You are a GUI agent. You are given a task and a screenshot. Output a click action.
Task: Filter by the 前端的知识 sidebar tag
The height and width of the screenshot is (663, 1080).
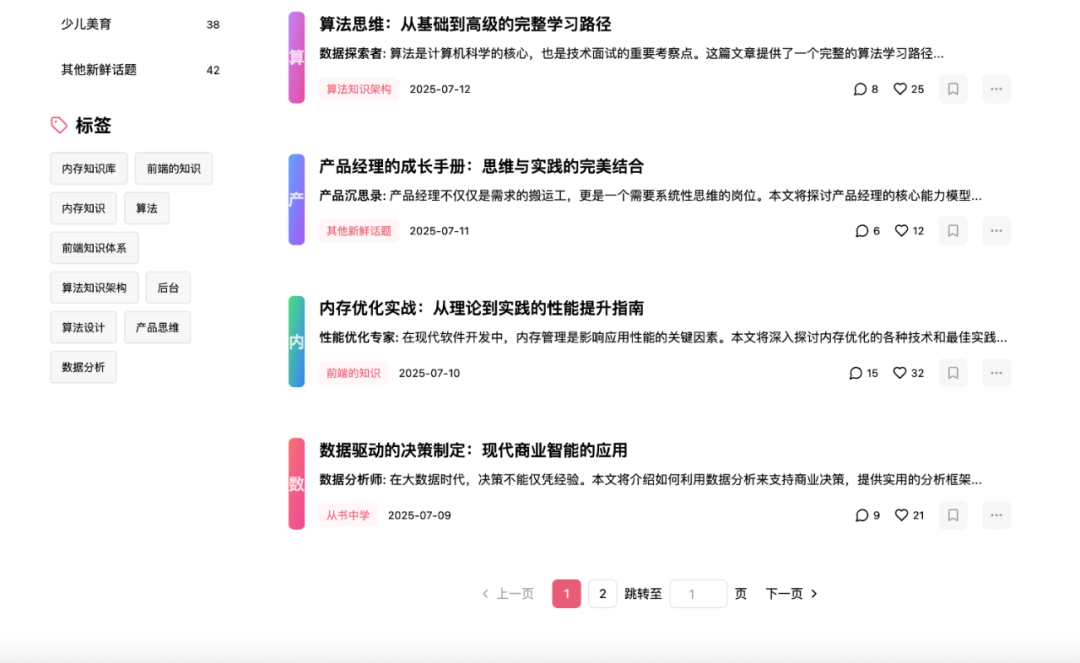coord(174,169)
